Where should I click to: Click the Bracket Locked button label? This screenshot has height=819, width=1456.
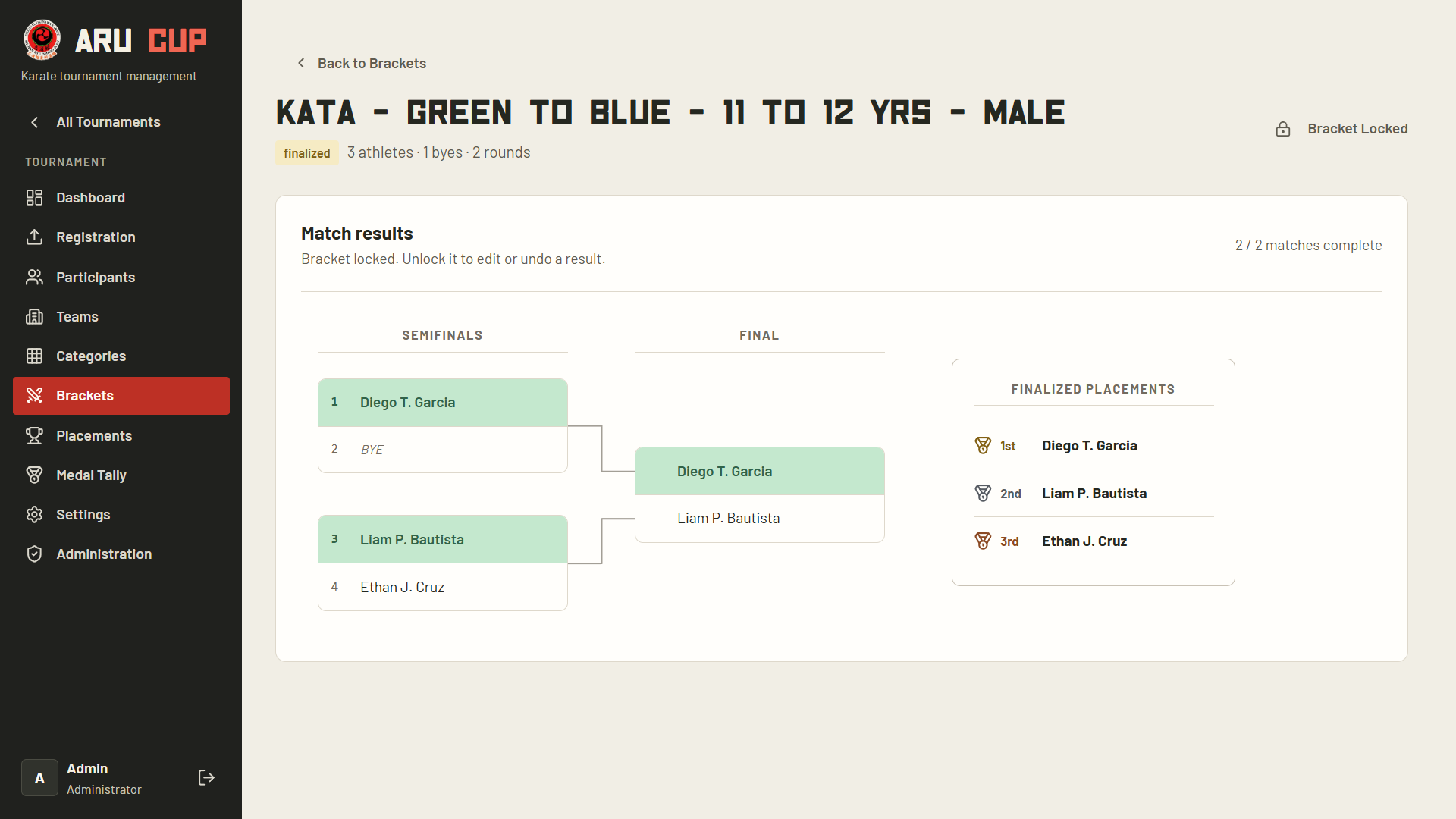[x=1357, y=129]
